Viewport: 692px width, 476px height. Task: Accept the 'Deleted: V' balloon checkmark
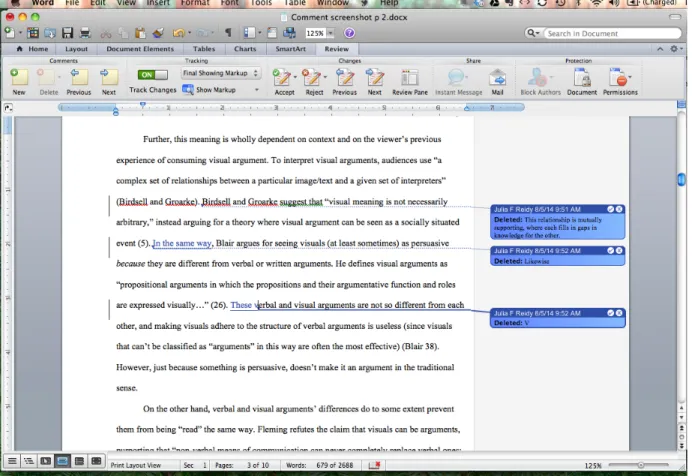pos(610,312)
